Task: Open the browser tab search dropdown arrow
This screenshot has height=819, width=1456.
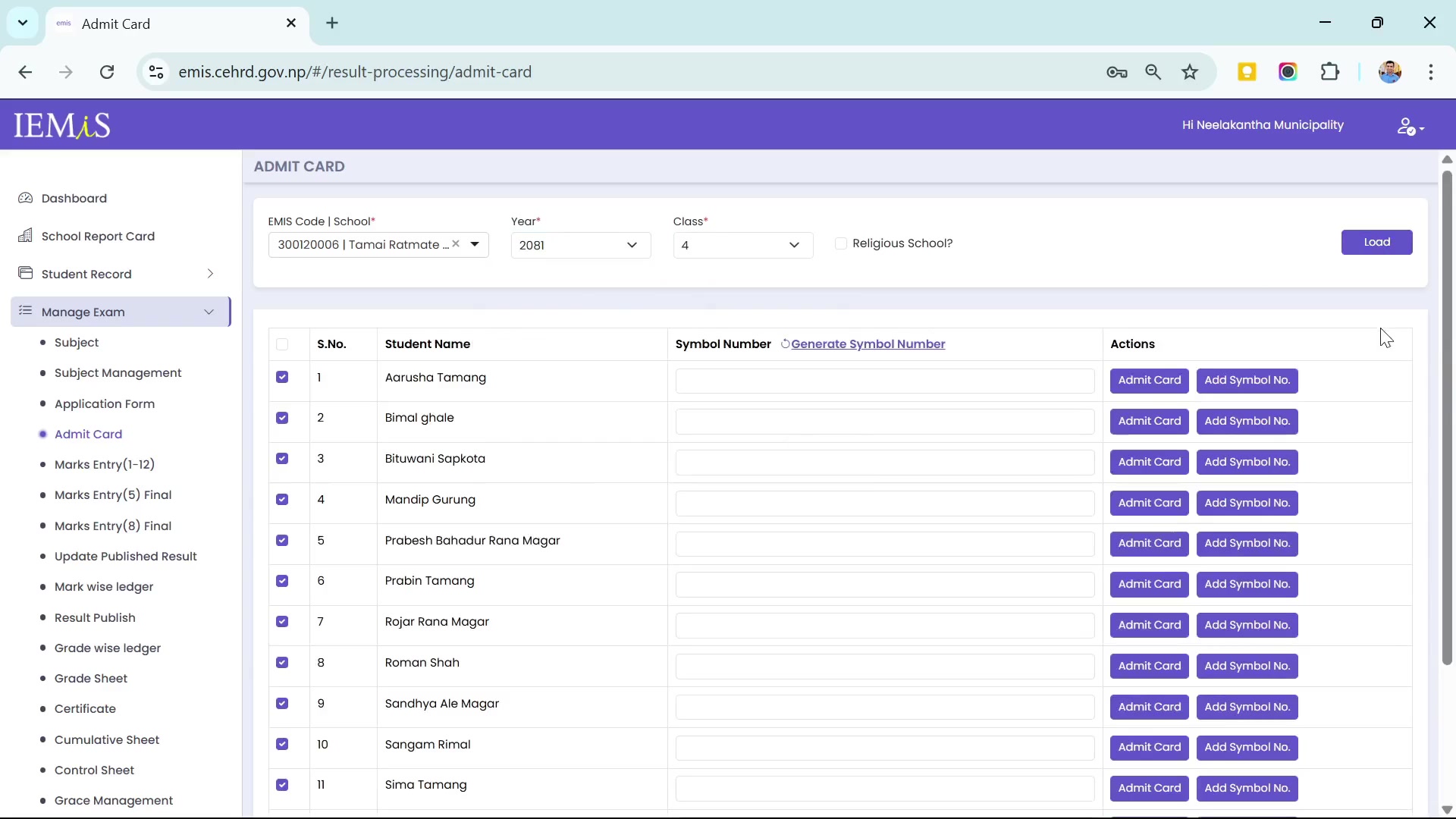Action: [x=23, y=23]
